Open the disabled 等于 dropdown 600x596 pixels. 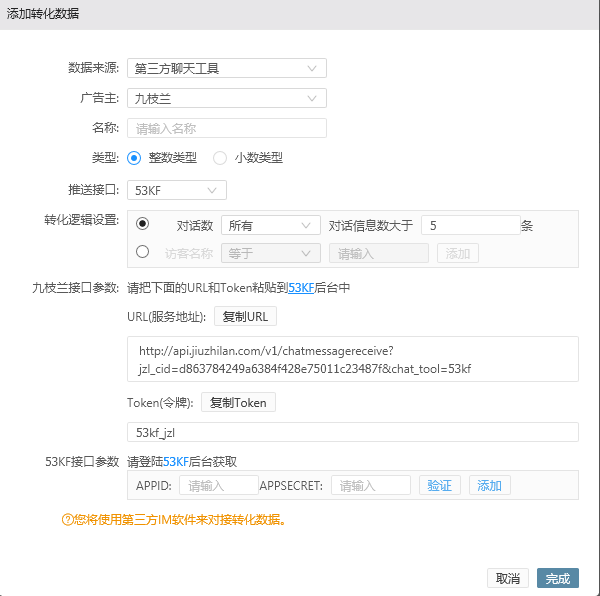click(271, 253)
